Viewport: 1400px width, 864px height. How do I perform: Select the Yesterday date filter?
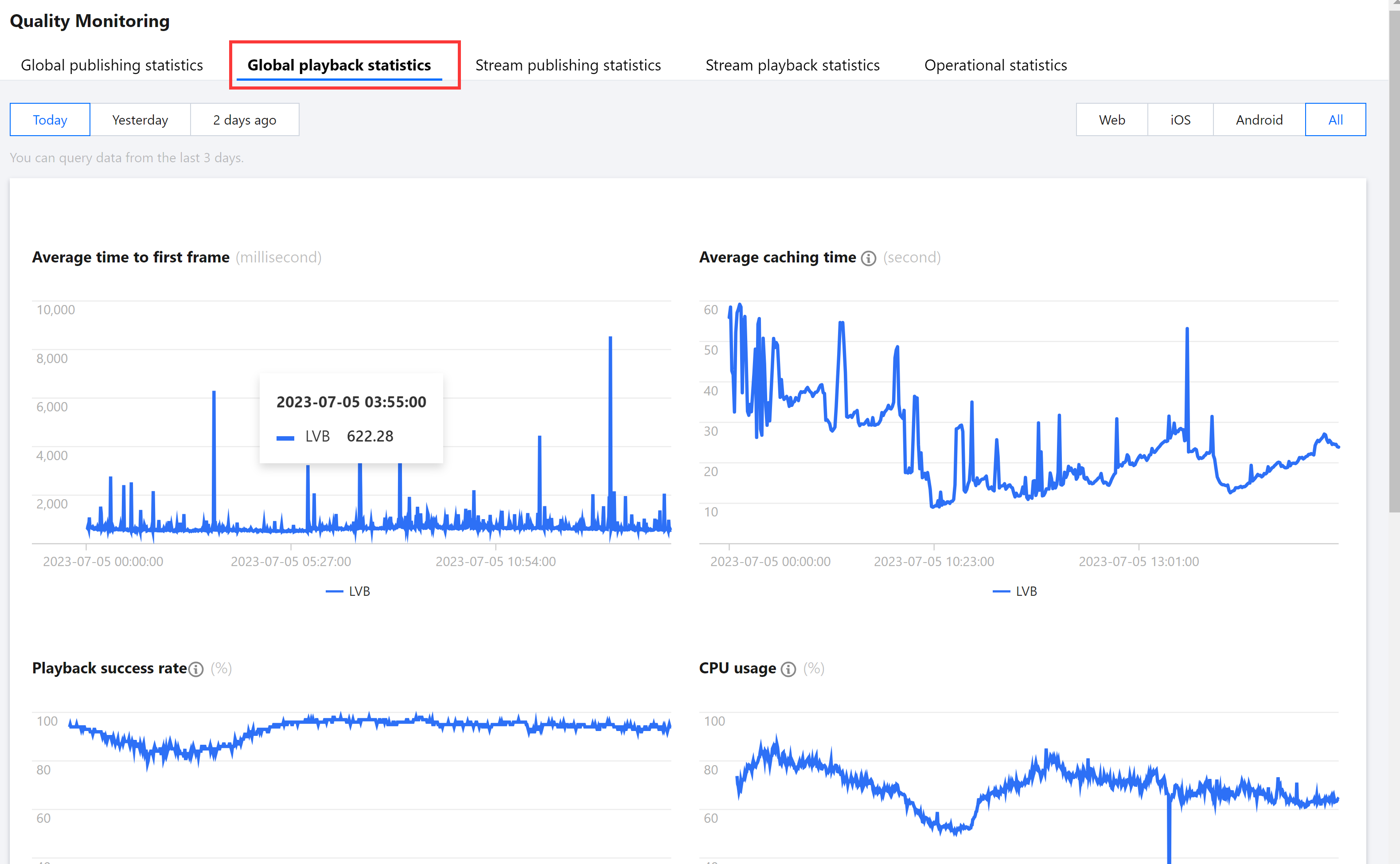pyautogui.click(x=140, y=120)
